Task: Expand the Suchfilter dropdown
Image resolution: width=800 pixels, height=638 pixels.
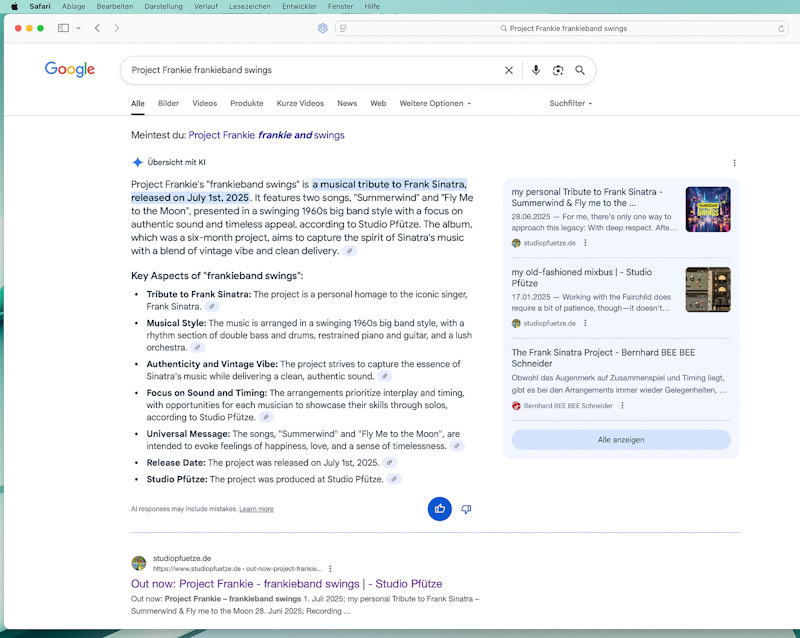Action: click(570, 103)
